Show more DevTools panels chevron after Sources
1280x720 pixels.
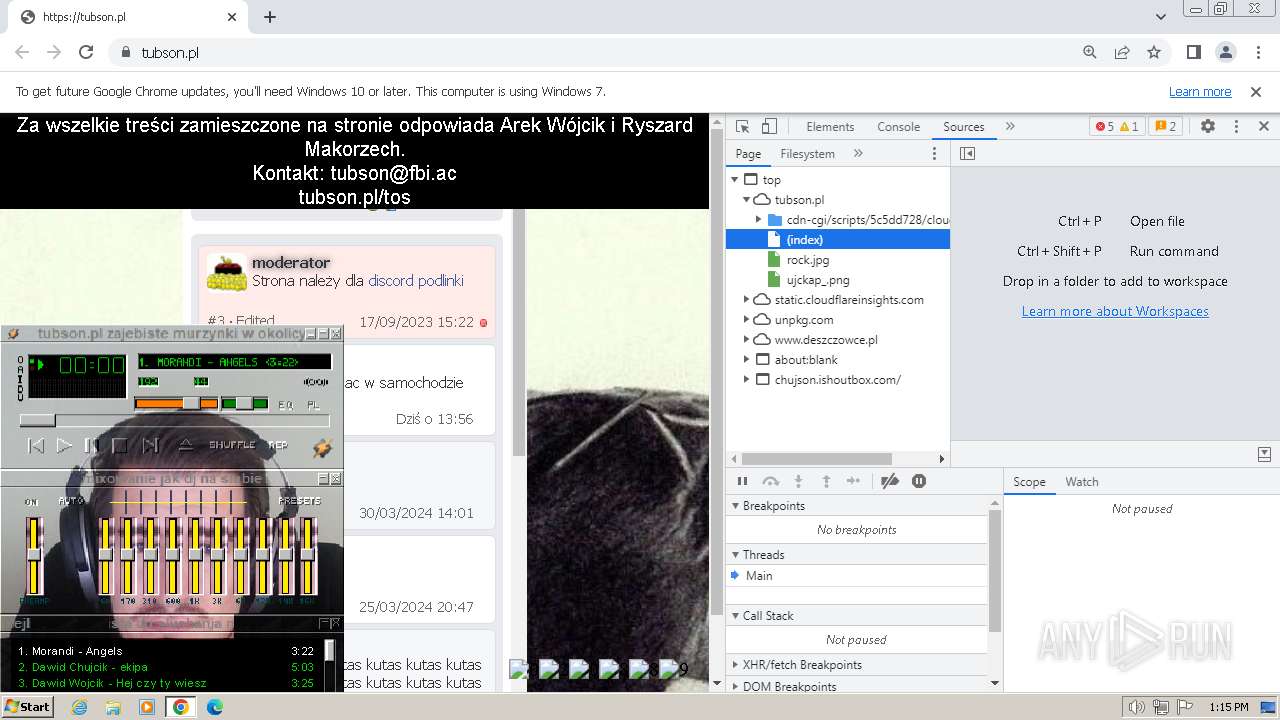pyautogui.click(x=1010, y=127)
